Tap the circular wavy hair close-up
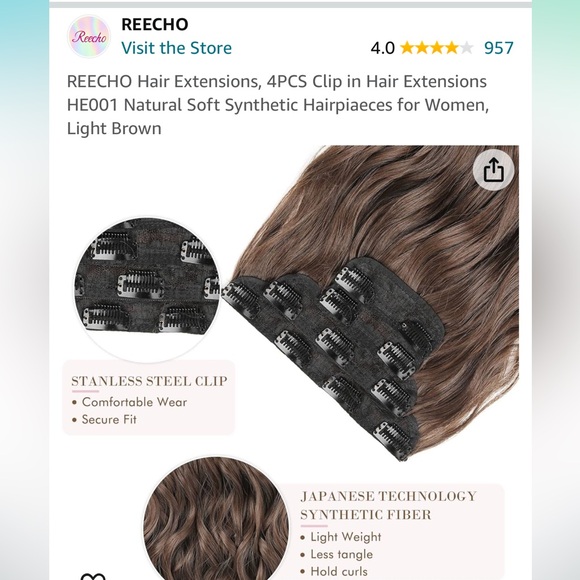 (x=216, y=519)
